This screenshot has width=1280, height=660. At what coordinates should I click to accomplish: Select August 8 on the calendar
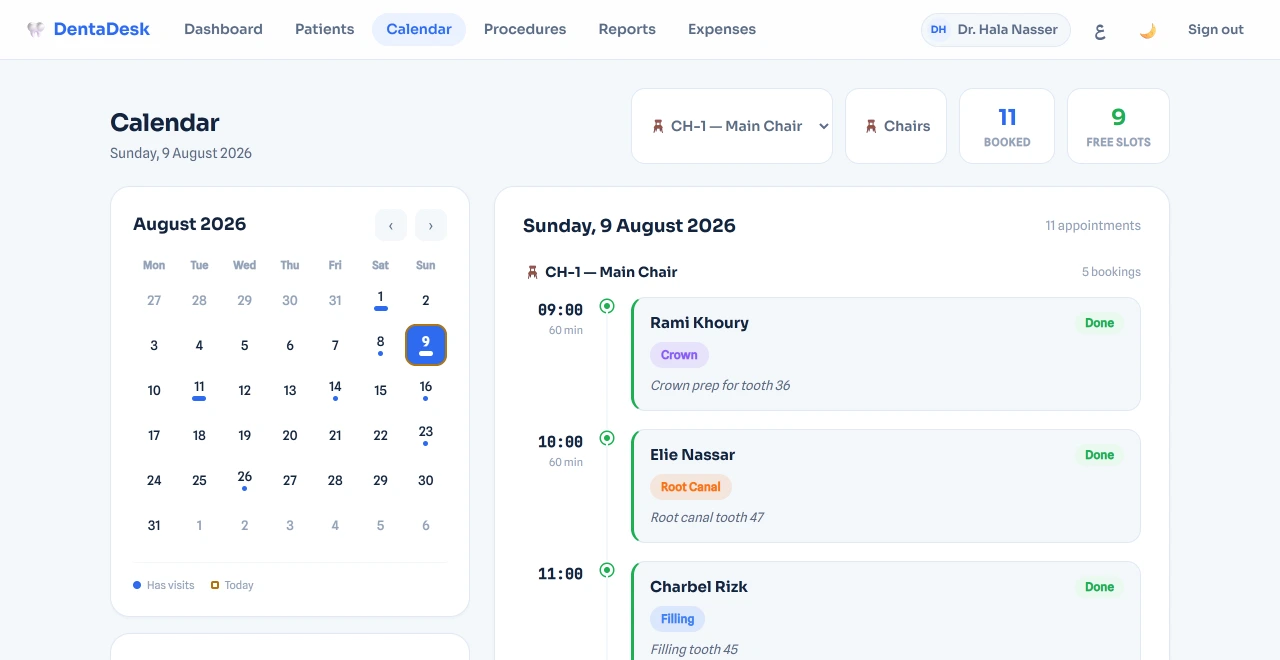tap(380, 345)
